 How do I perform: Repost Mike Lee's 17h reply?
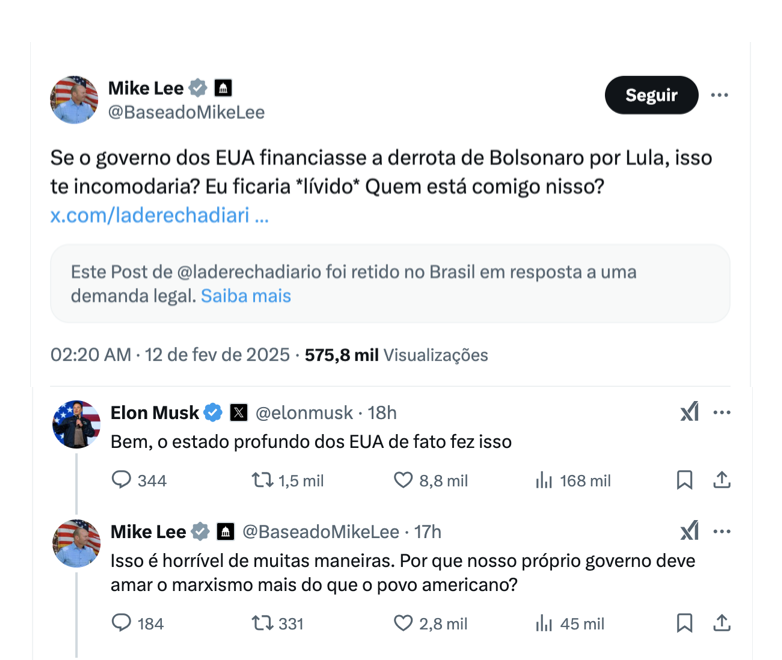click(263, 624)
